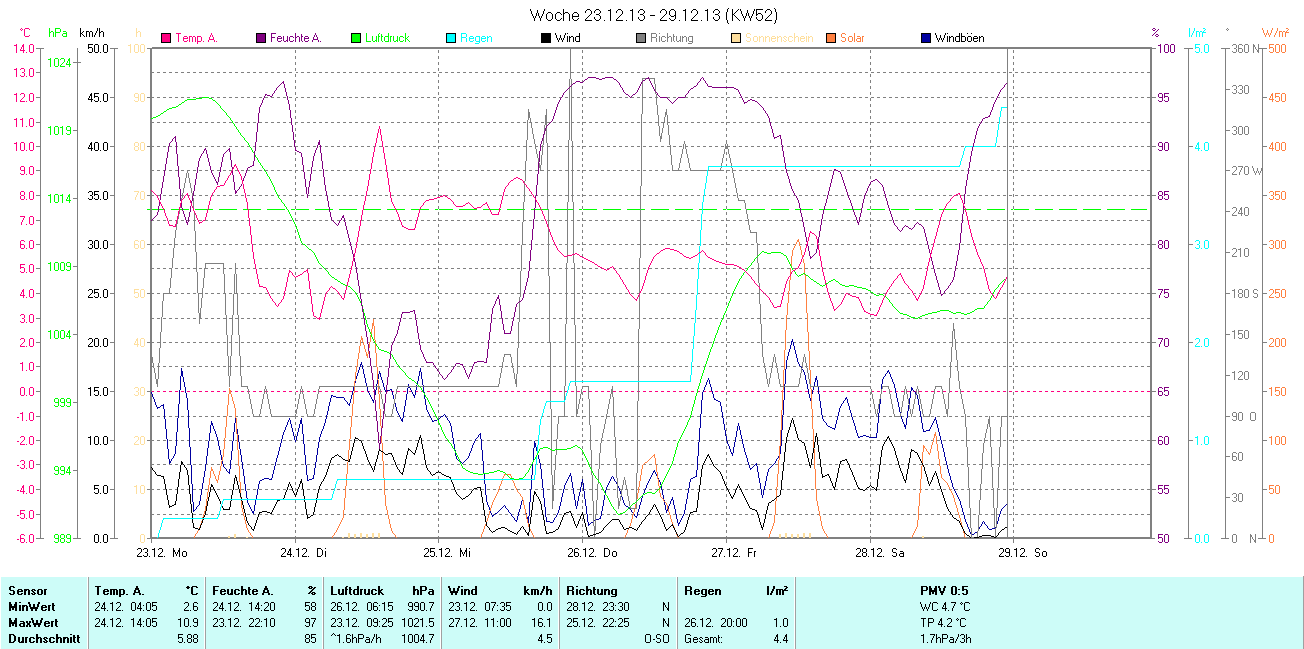Viewport: 1304px width, 649px height.
Task: Select the 'Durchschnitt' row label
Action: 44,639
